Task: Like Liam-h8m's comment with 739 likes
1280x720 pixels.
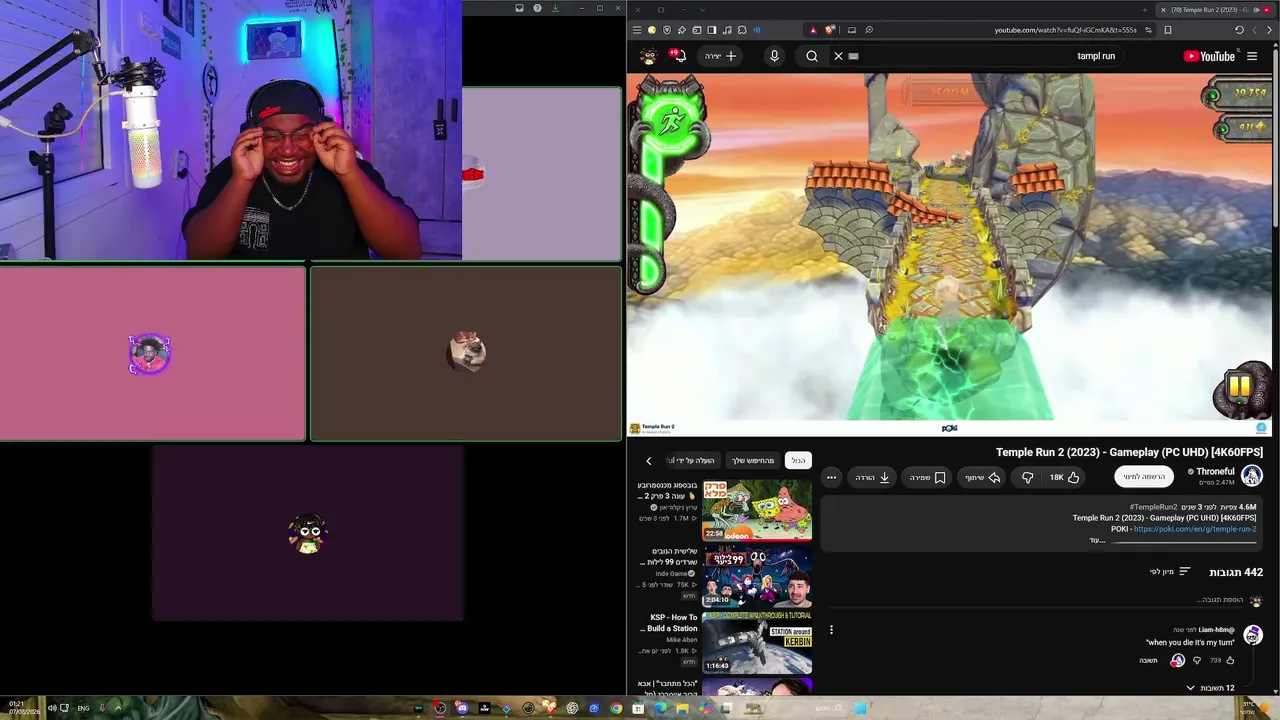Action: [x=1229, y=660]
